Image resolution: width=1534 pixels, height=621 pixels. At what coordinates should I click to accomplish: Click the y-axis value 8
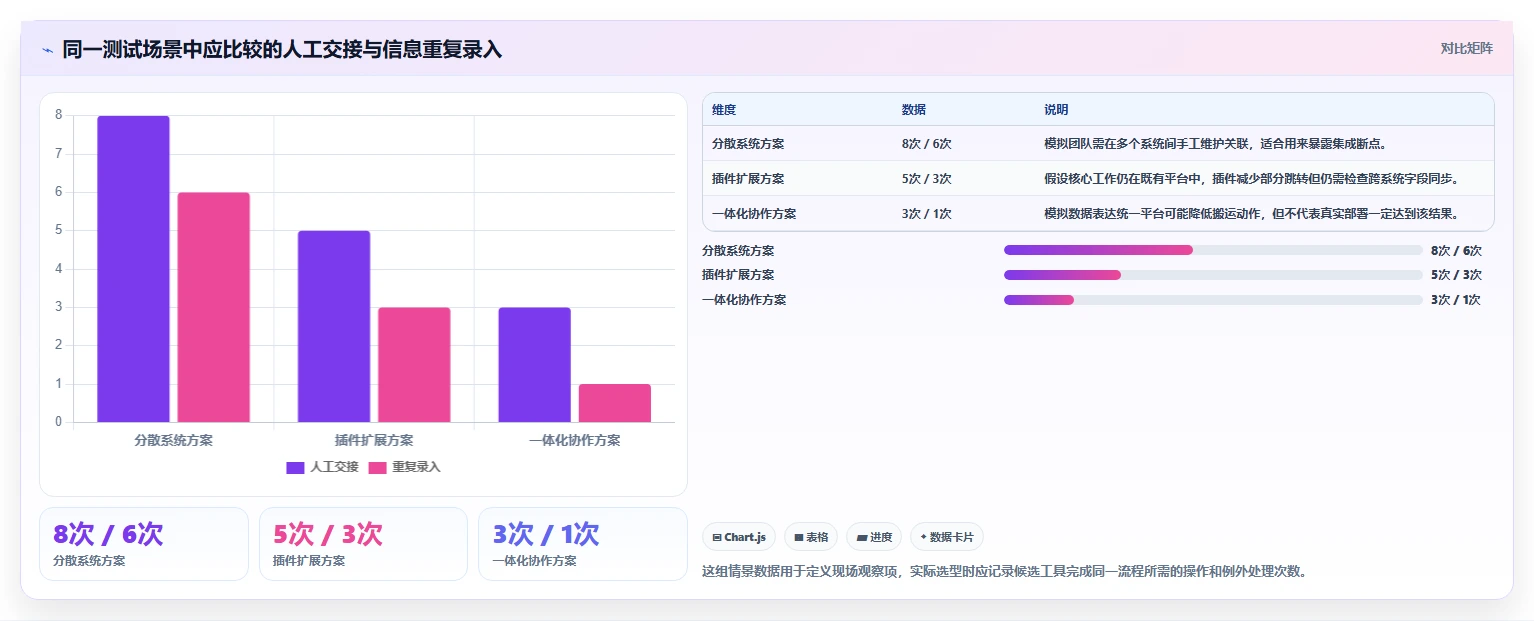point(59,115)
